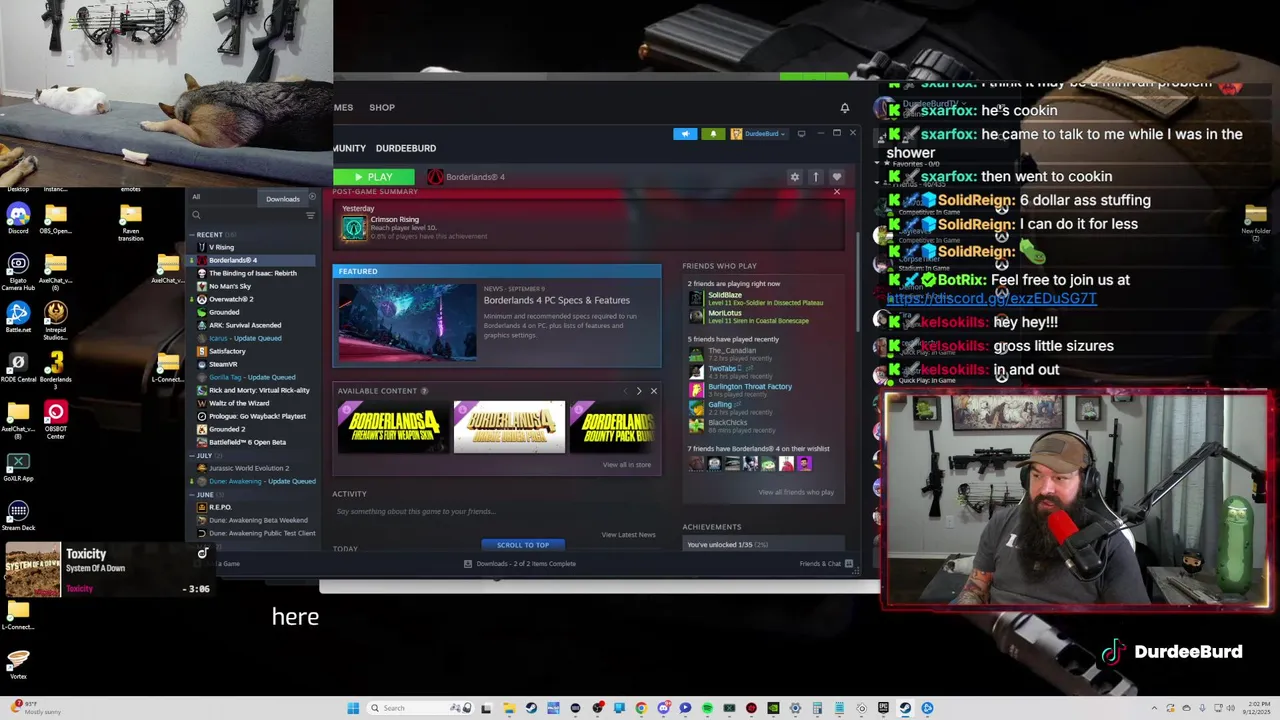Click View all in store link
The image size is (1280, 720).
coord(627,464)
